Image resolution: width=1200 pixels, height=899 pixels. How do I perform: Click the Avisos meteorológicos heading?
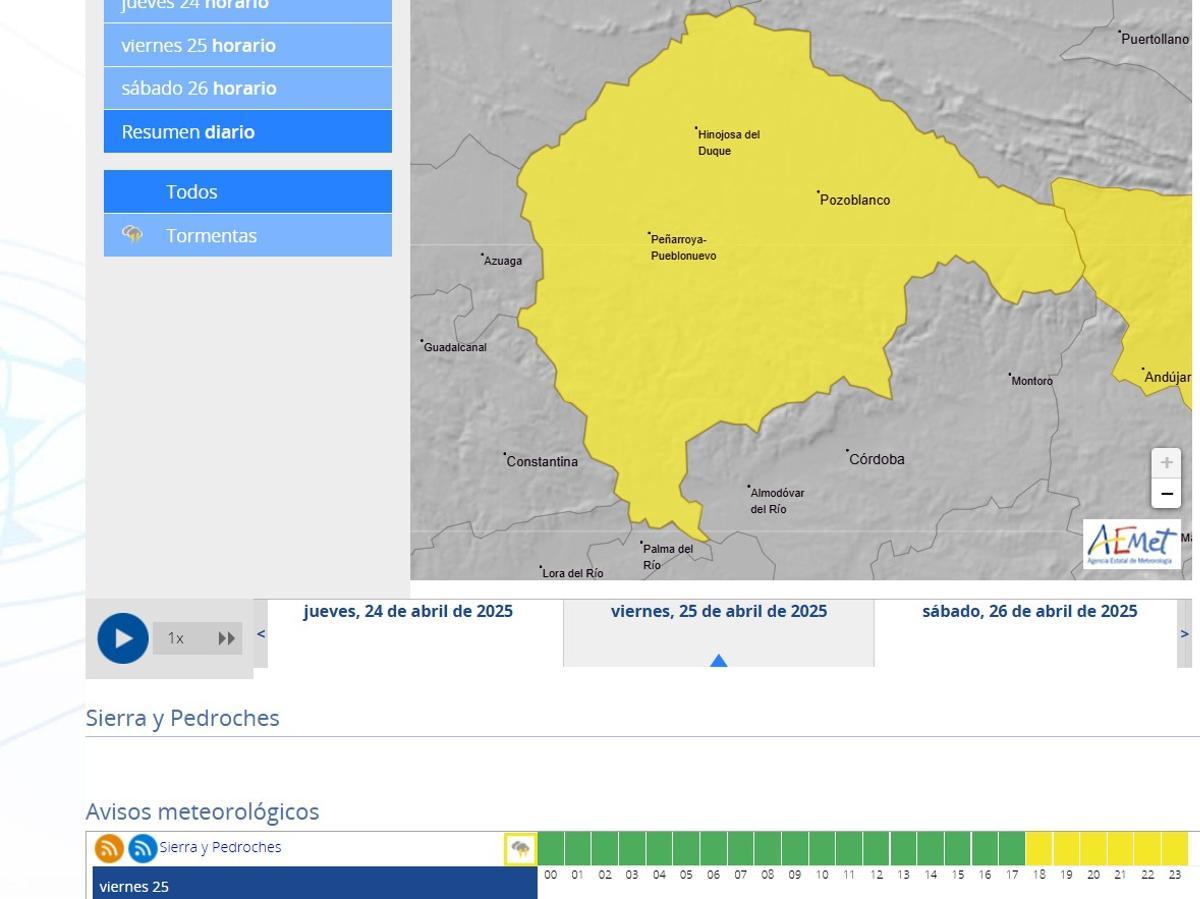click(202, 811)
